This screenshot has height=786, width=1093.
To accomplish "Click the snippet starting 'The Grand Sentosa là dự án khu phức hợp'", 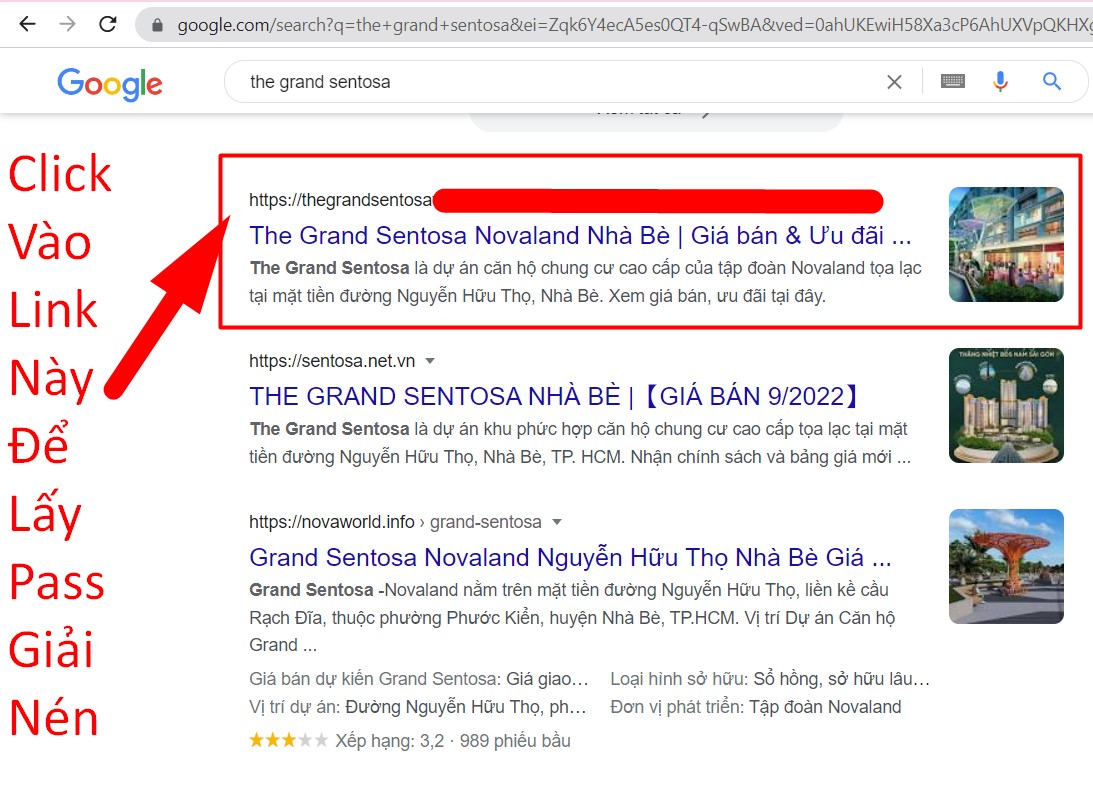I will (x=580, y=442).
